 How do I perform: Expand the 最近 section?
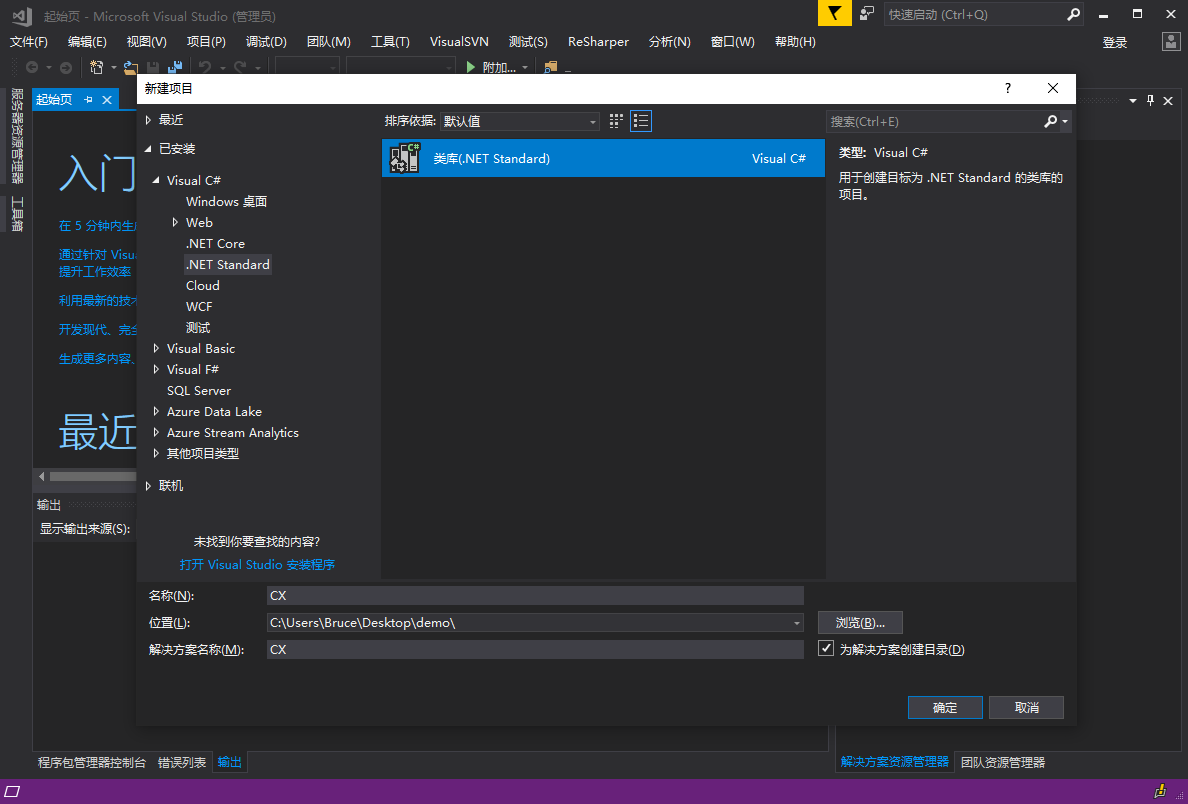148,120
